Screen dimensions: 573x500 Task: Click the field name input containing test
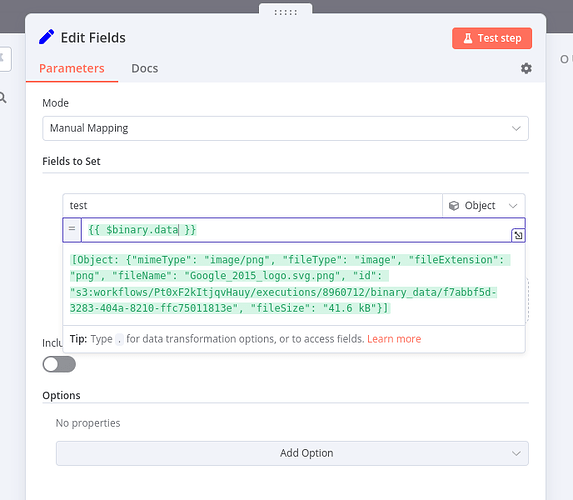(x=253, y=205)
